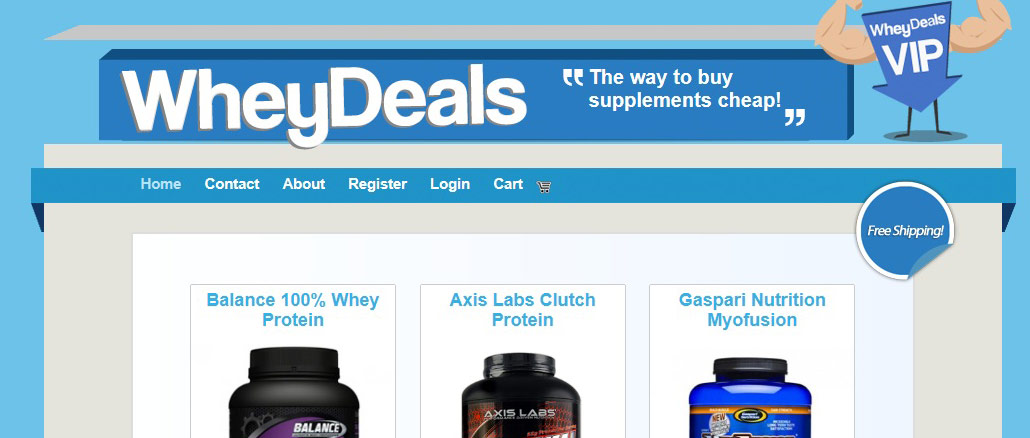Open the Cart text link
This screenshot has width=1030, height=438.
508,184
